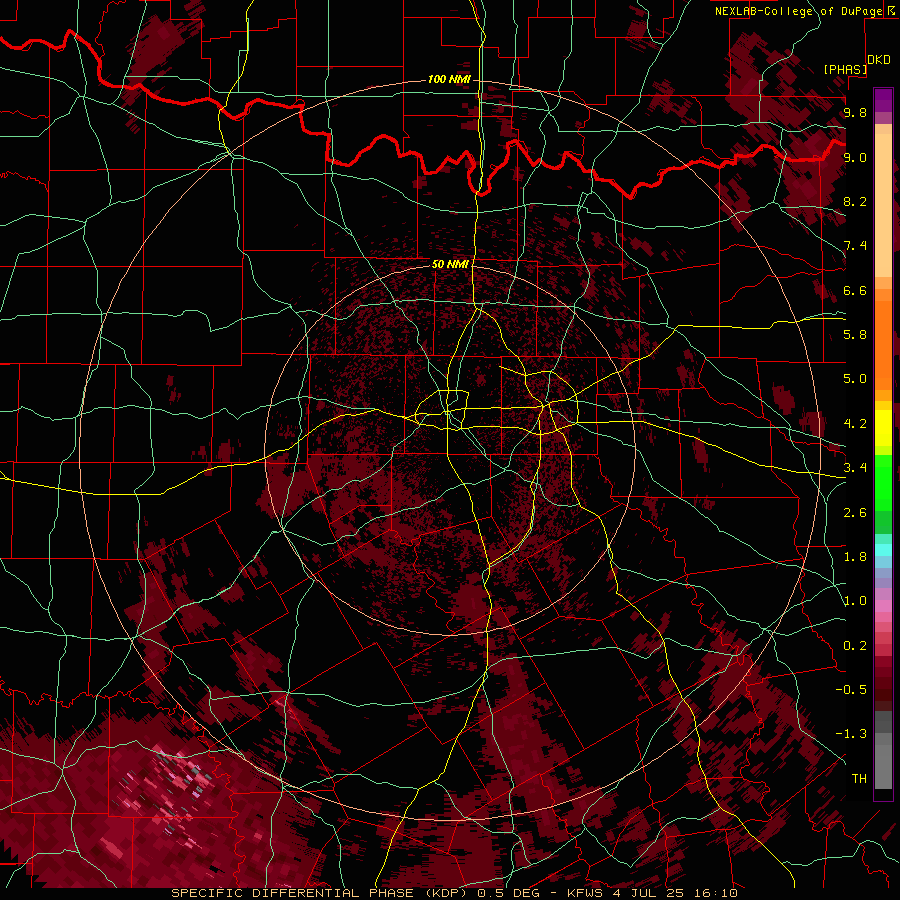Click the purple segment atop the color bar
Image resolution: width=900 pixels, height=900 pixels.
[883, 100]
